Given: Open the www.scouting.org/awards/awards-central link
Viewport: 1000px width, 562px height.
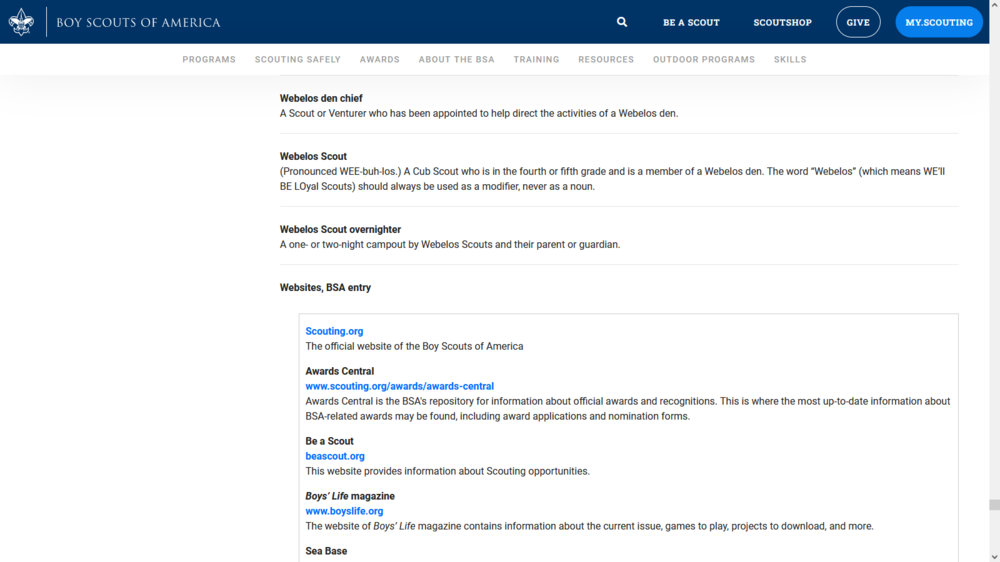Looking at the screenshot, I should [x=399, y=386].
